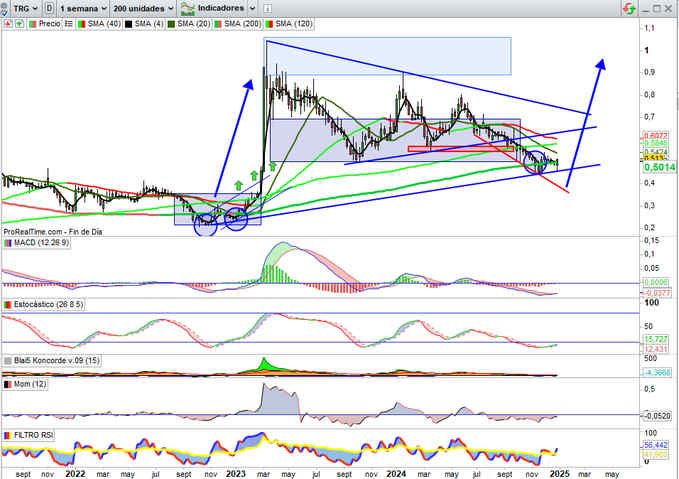Click the 2022 label on time axis

click(x=75, y=474)
